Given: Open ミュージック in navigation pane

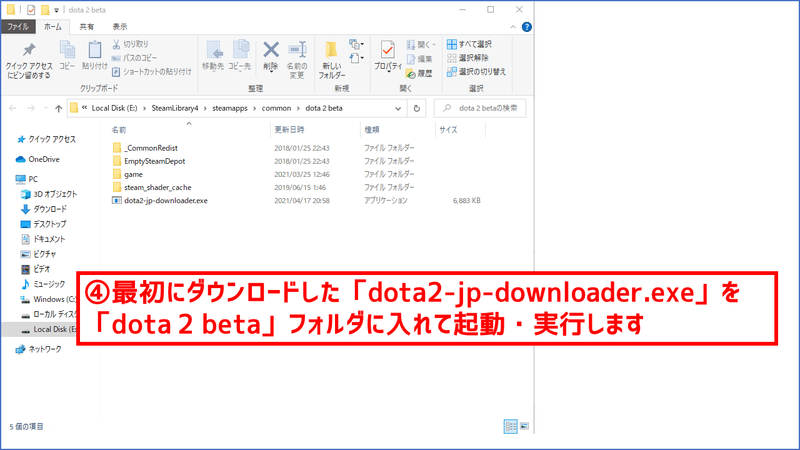Looking at the screenshot, I should coord(43,284).
